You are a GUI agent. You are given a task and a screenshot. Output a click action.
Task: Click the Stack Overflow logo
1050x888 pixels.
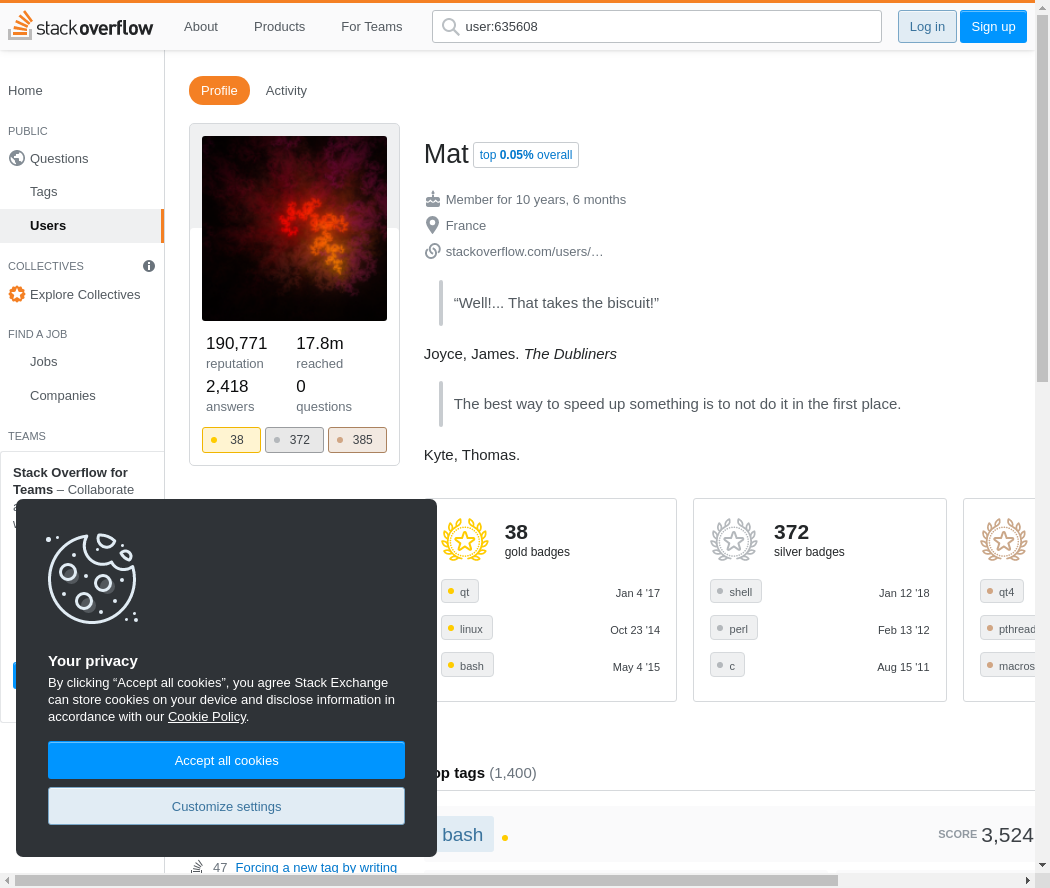(x=81, y=27)
